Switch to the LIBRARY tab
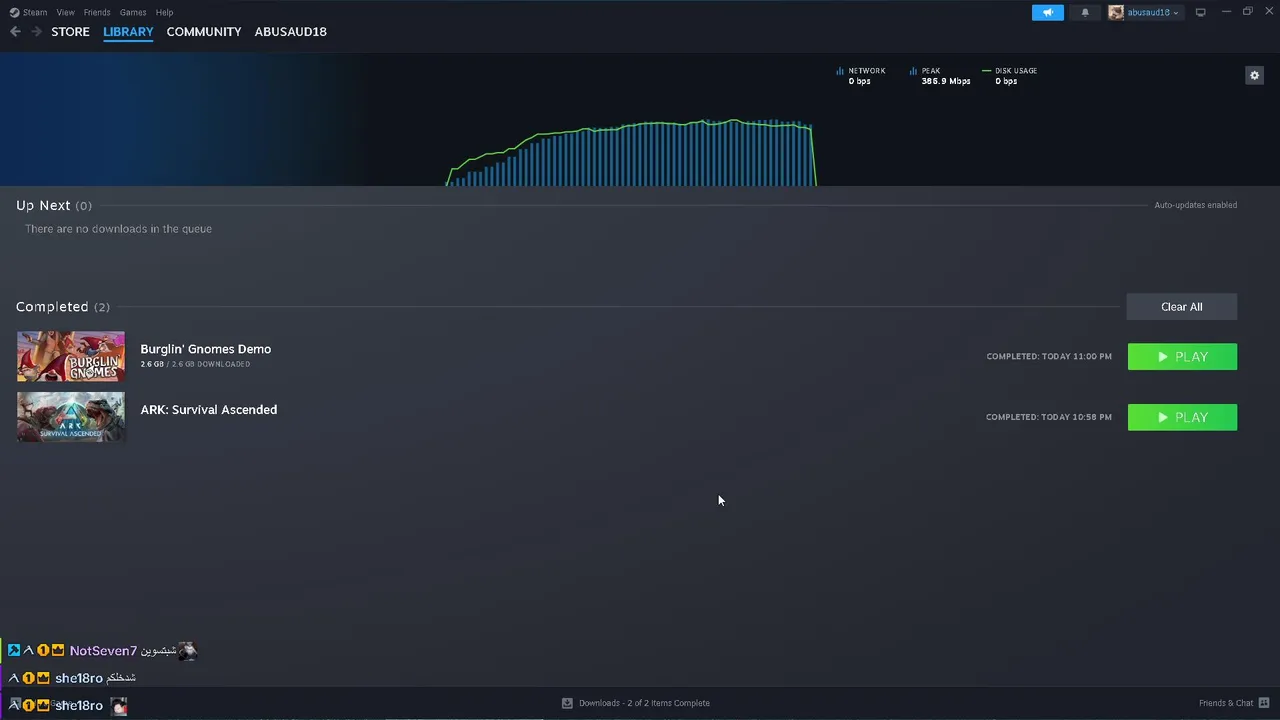This screenshot has height=720, width=1280. pos(128,32)
